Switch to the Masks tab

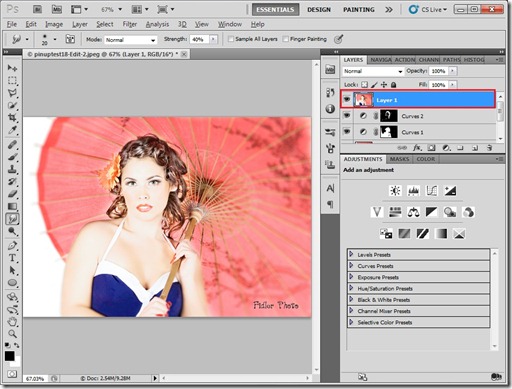399,159
